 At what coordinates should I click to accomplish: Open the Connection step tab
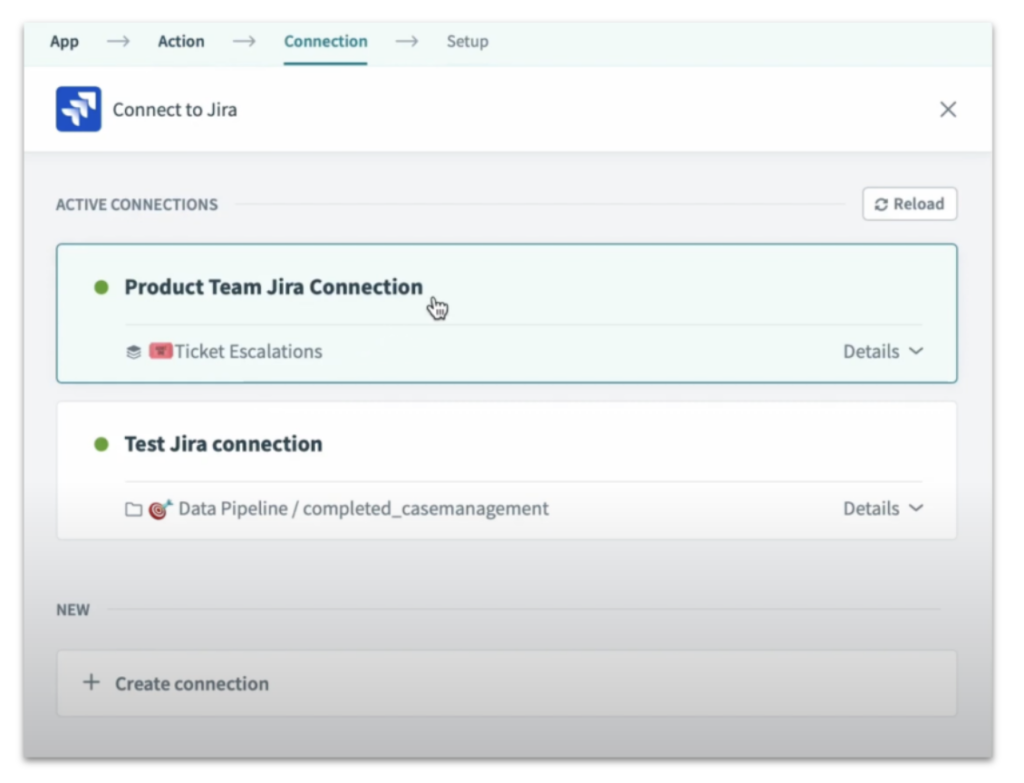(325, 42)
